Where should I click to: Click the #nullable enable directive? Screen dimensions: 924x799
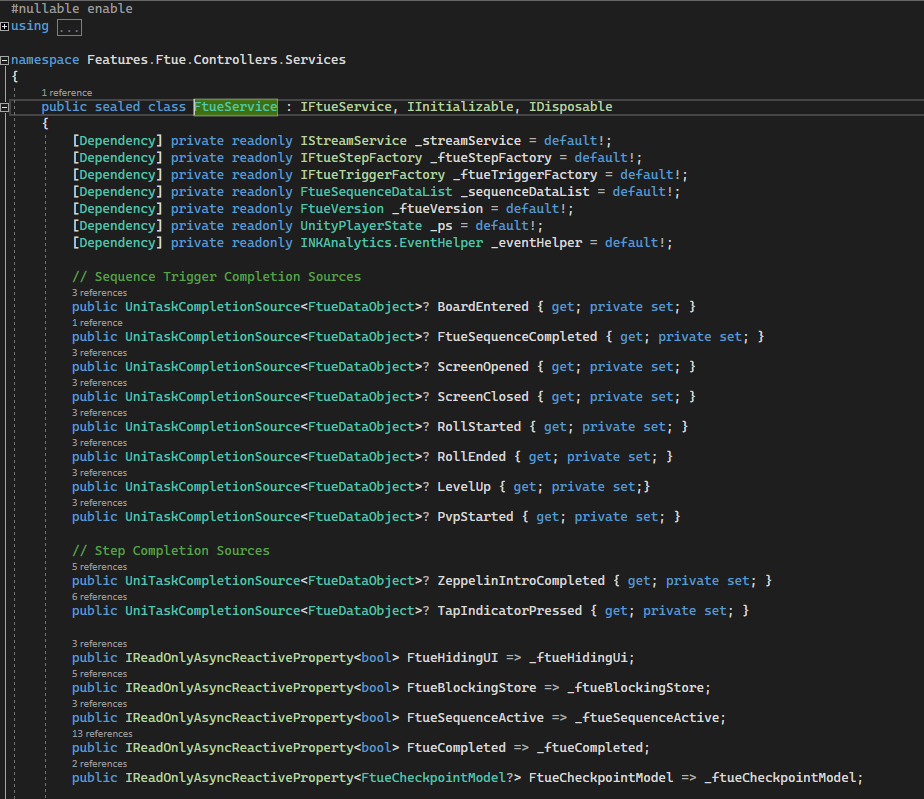[72, 9]
